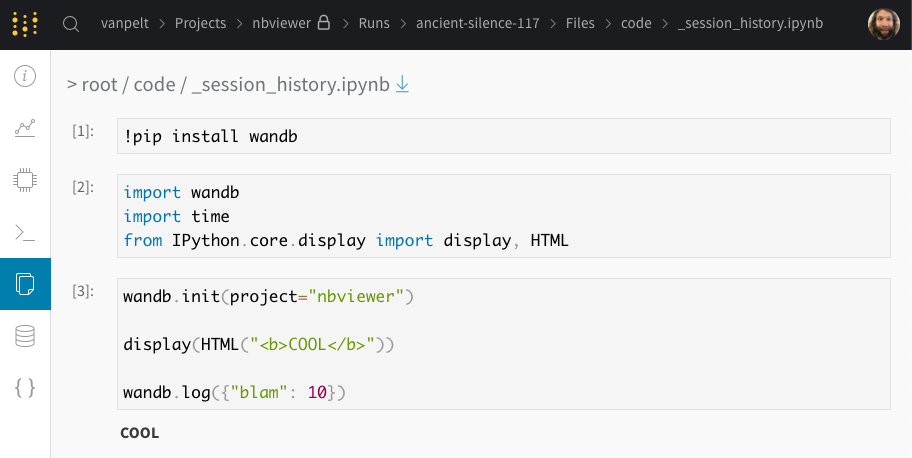Click root in the file path
Viewport: 912px width, 458px height.
[x=99, y=85]
